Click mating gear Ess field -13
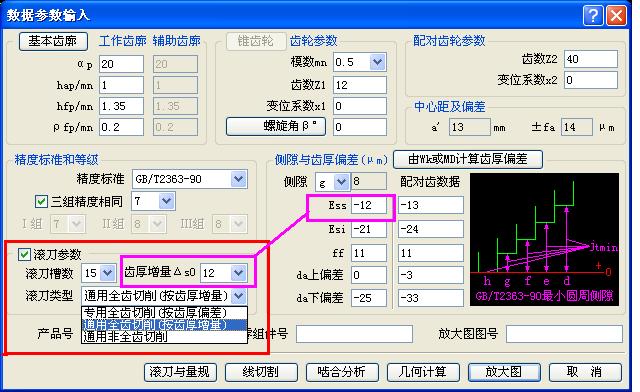Image resolution: width=640 pixels, height=392 pixels. (x=431, y=205)
